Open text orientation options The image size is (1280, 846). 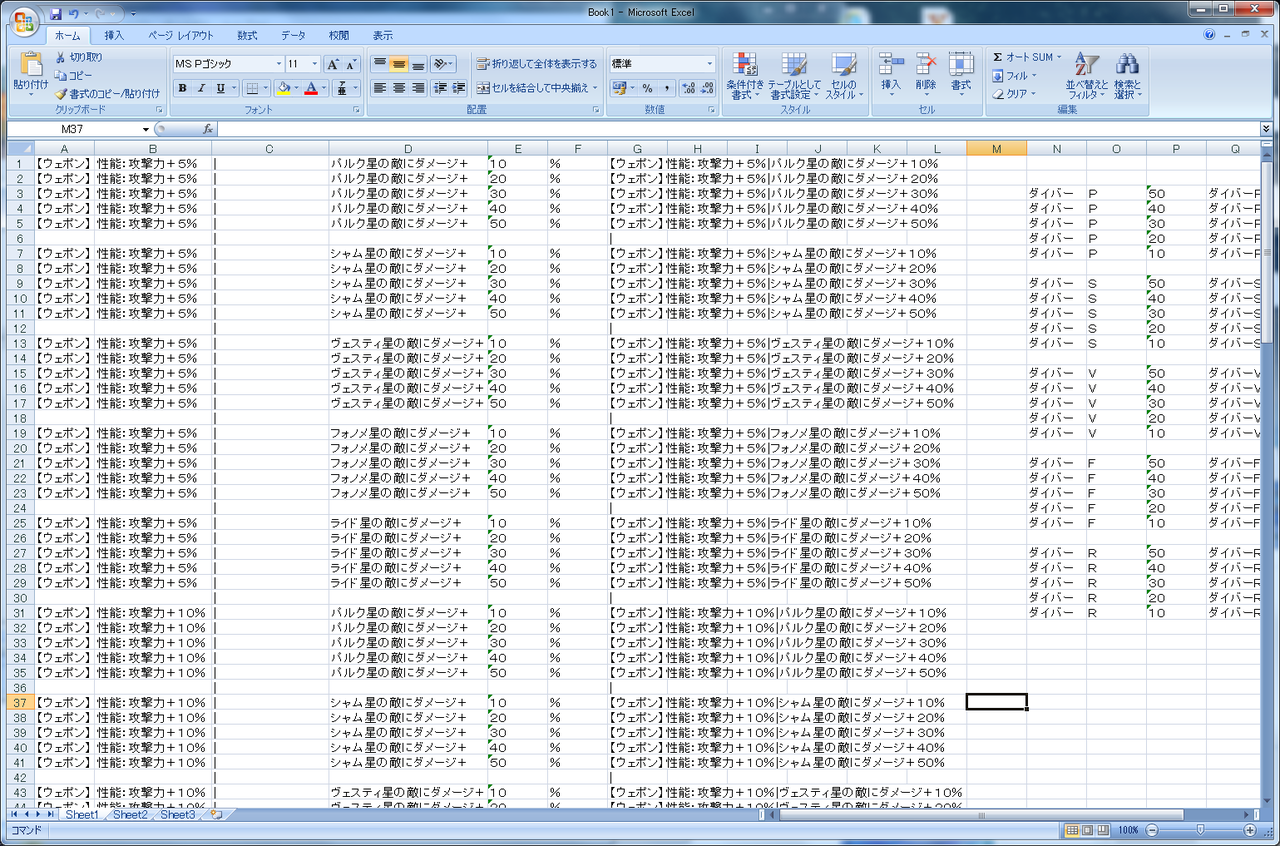[x=444, y=63]
